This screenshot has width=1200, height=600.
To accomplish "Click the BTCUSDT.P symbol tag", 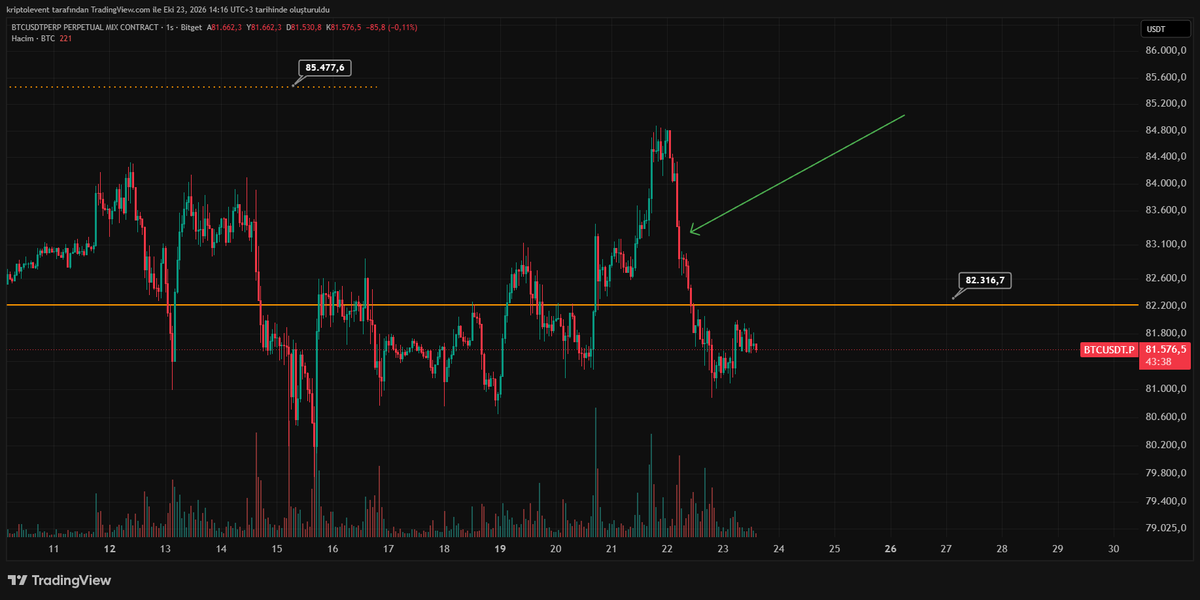I will tap(1109, 349).
